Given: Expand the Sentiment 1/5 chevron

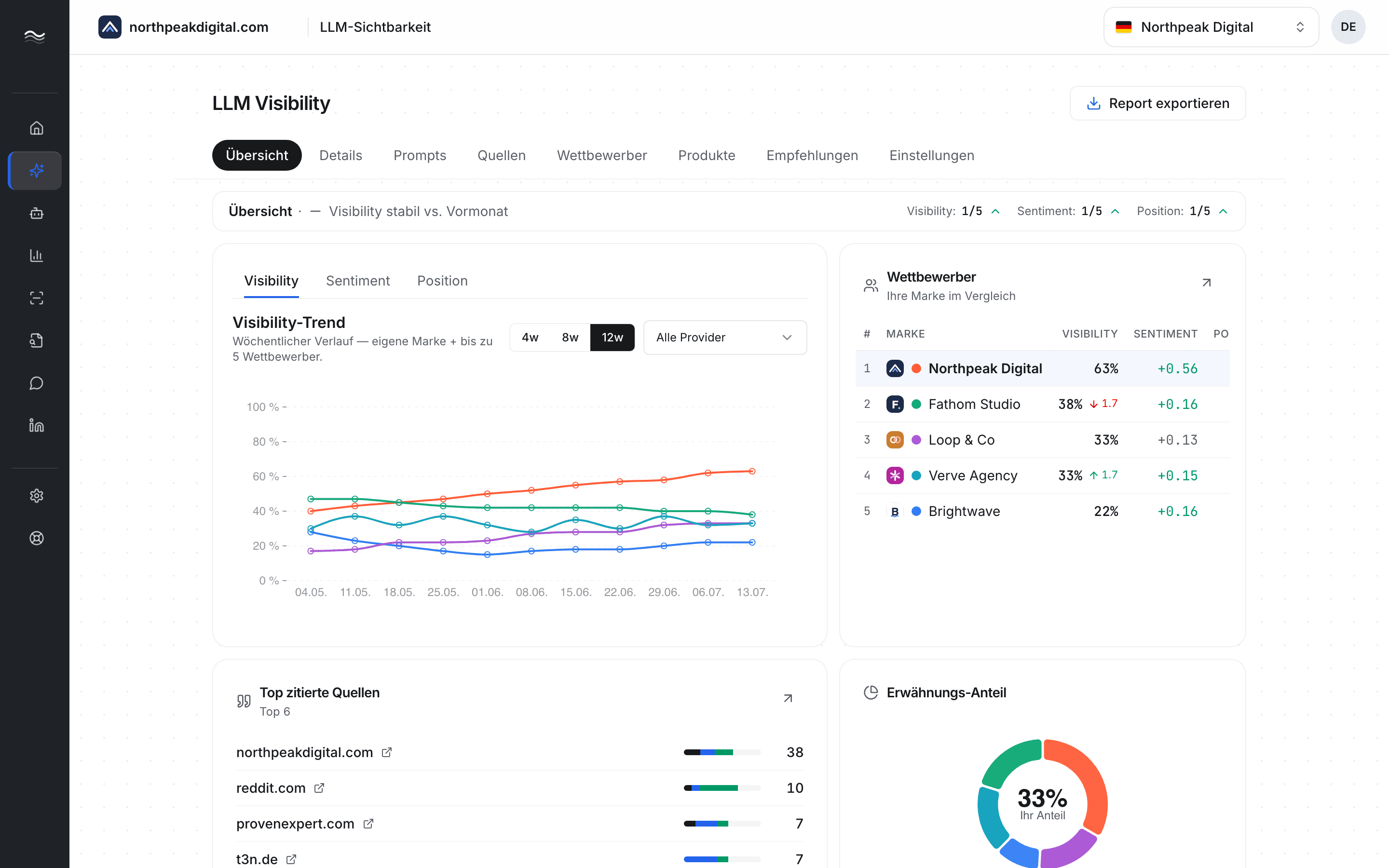Looking at the screenshot, I should click(1115, 211).
